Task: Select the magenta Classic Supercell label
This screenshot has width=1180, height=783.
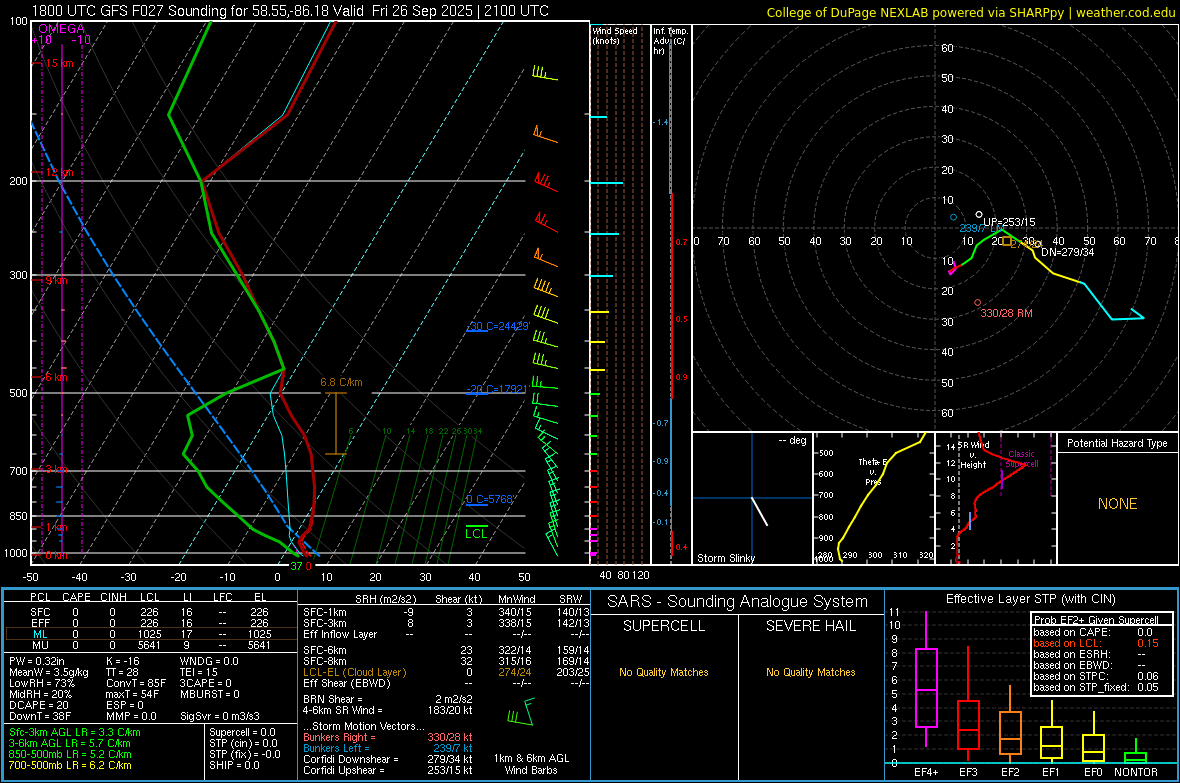Action: pyautogui.click(x=1021, y=459)
